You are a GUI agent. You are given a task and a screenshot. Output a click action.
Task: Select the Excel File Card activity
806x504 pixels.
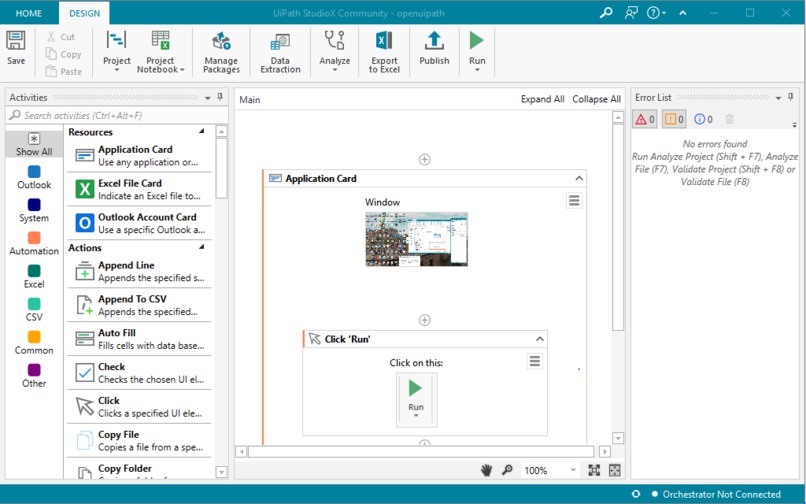(x=139, y=189)
